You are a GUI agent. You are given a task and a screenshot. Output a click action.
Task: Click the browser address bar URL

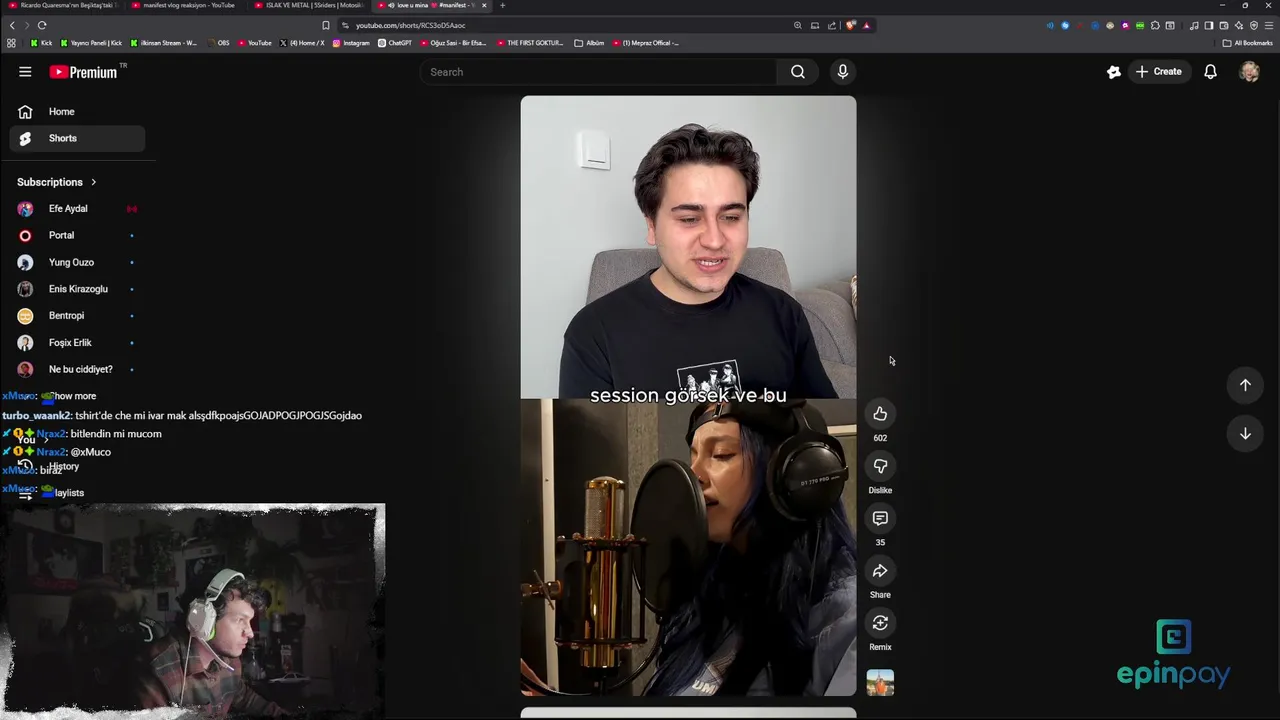pyautogui.click(x=410, y=25)
